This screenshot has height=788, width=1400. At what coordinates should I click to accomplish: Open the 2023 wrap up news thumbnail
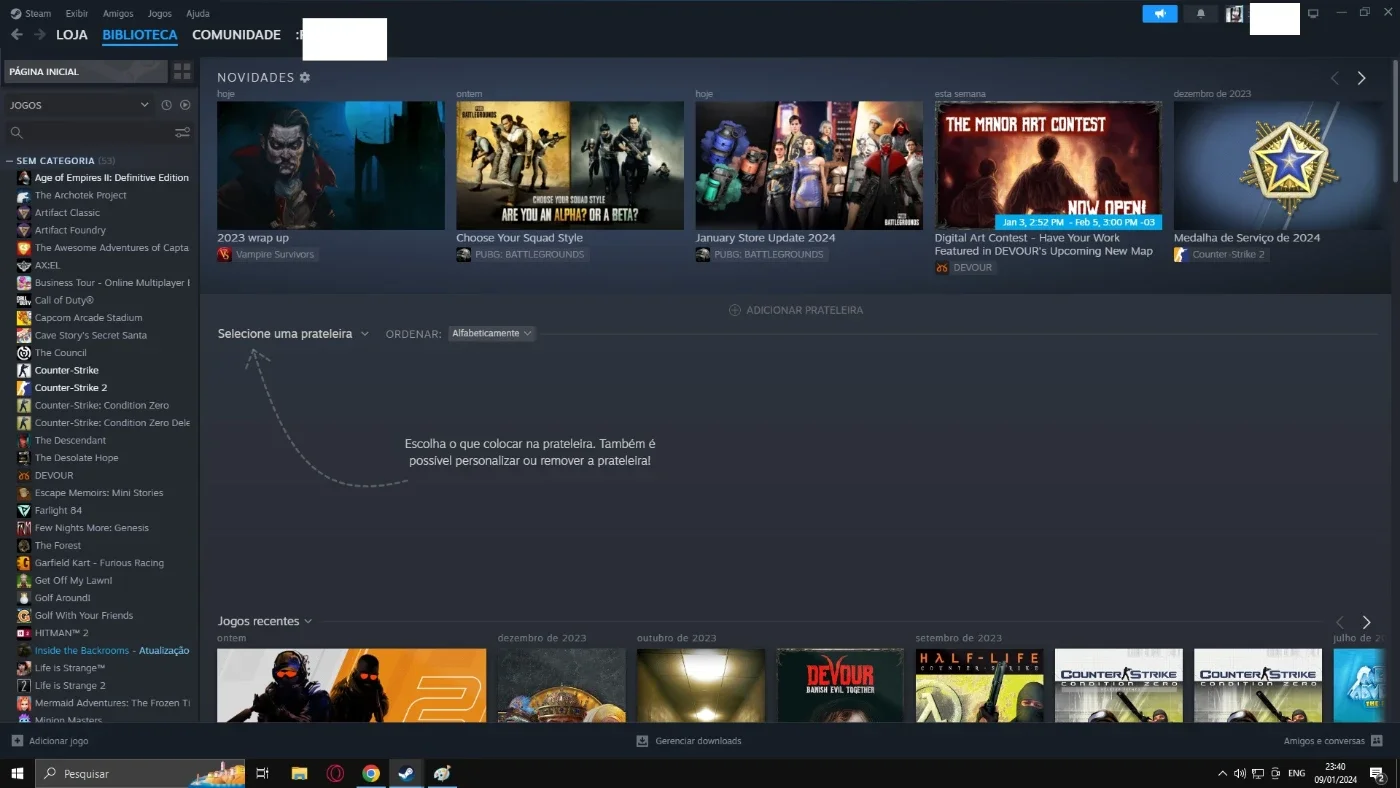pyautogui.click(x=331, y=165)
